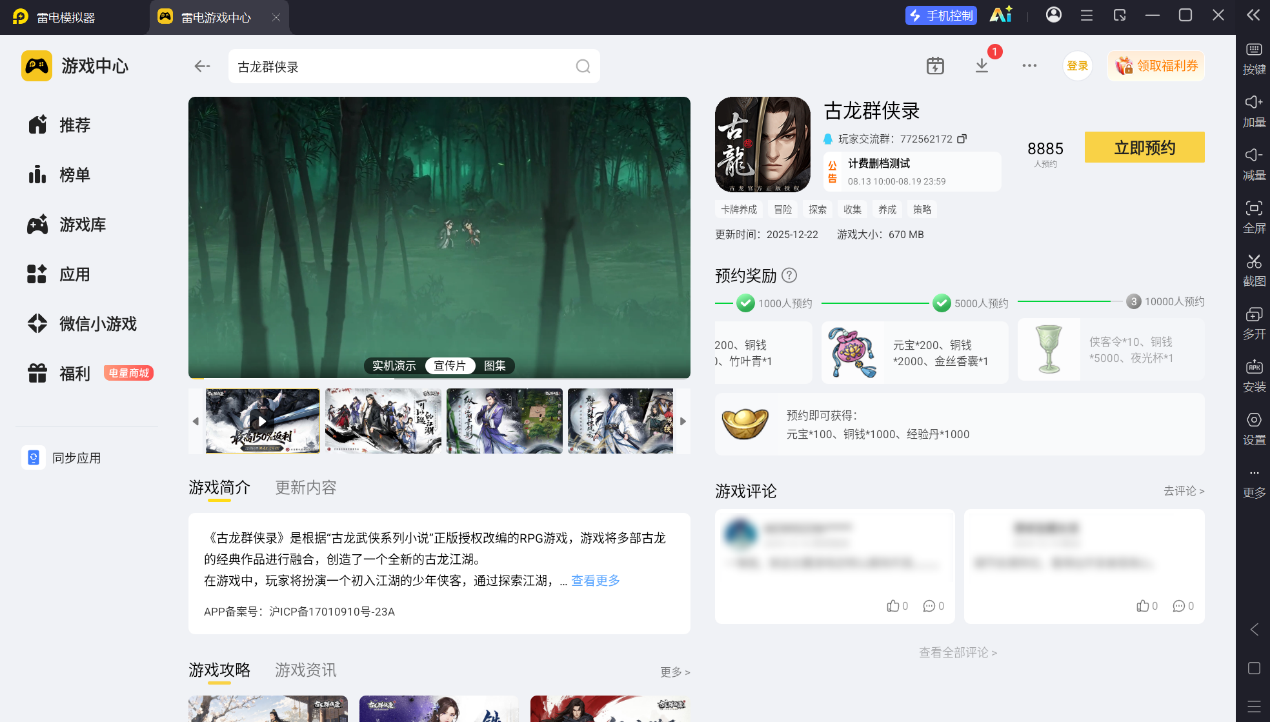Click the 手机控制 button
Image resolution: width=1270 pixels, height=722 pixels.
(940, 15)
